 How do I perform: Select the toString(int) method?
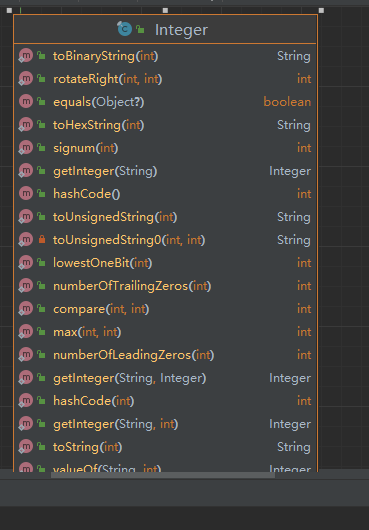(x=88, y=447)
